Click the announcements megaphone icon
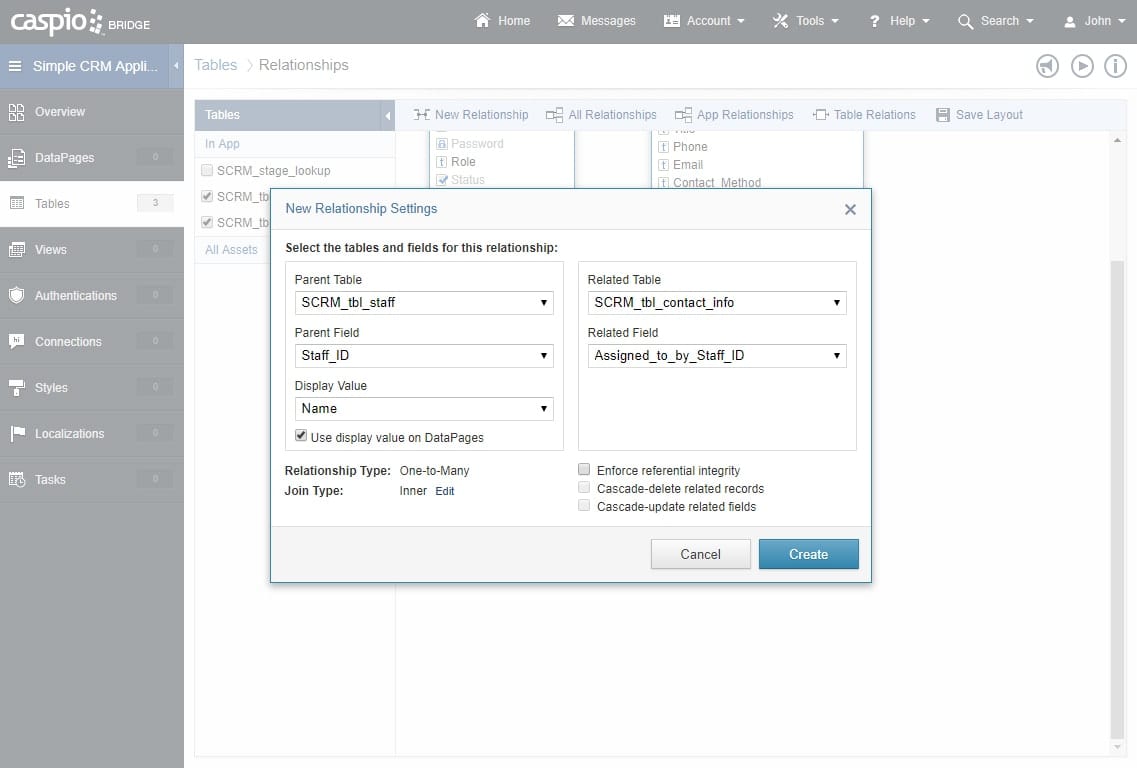Screen dimensions: 1137x768 (1047, 66)
